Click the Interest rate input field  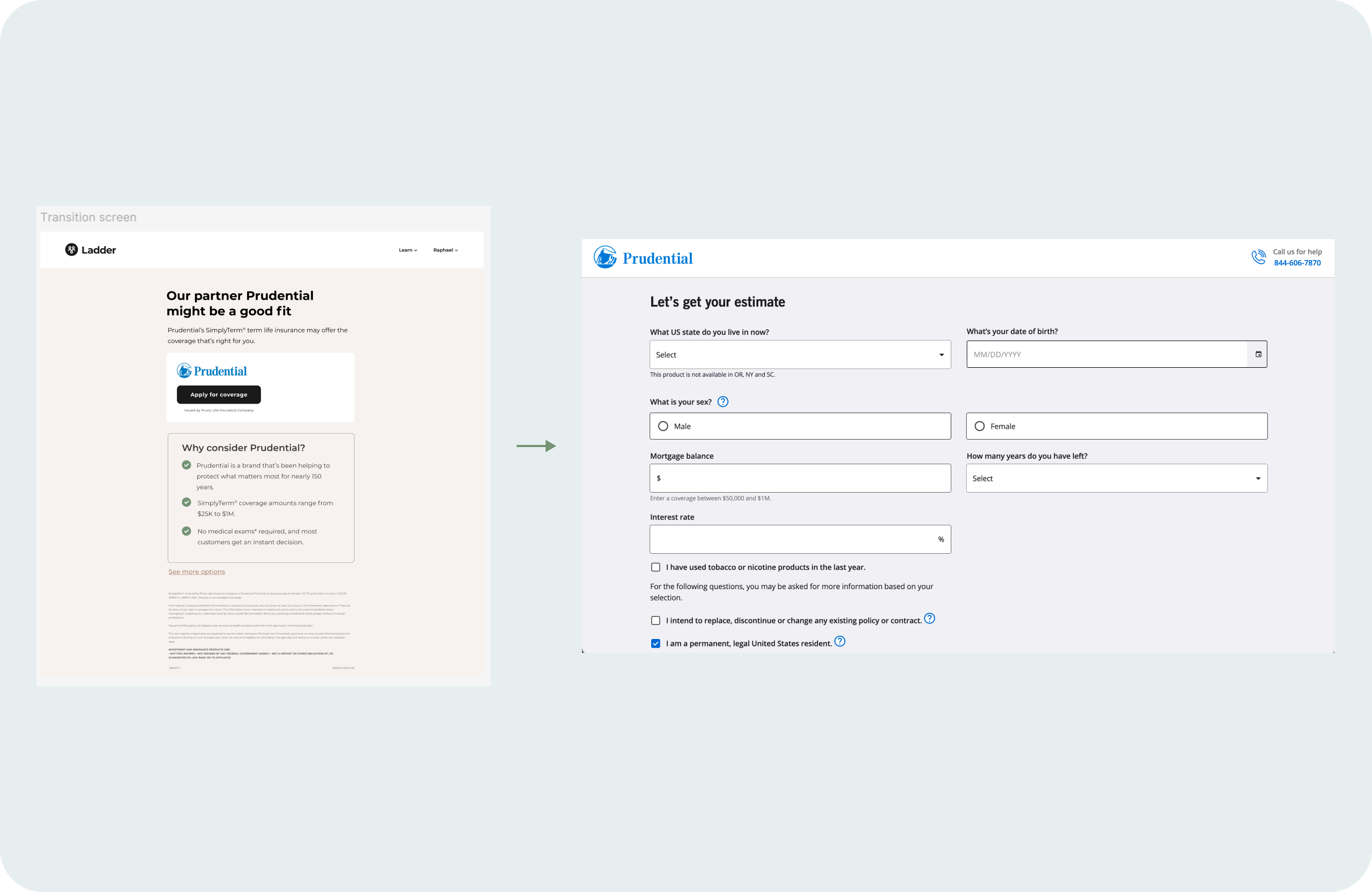(x=800, y=539)
